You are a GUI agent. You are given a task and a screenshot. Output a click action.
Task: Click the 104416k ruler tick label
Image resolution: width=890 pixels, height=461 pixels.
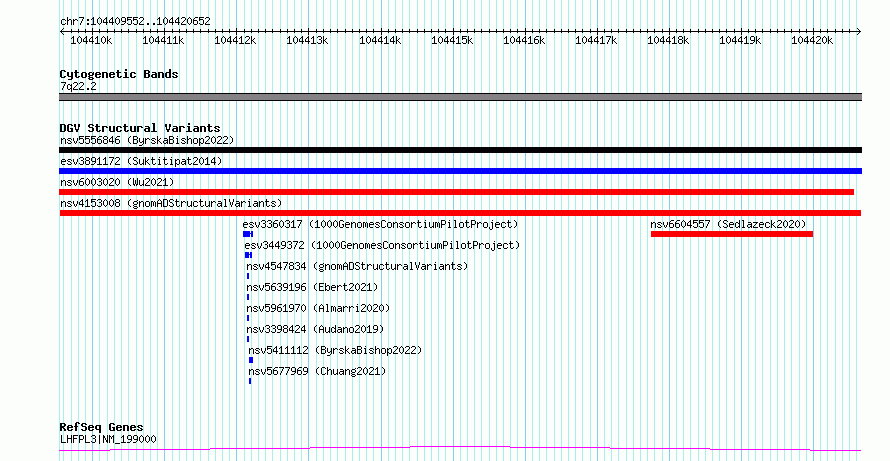click(x=524, y=40)
